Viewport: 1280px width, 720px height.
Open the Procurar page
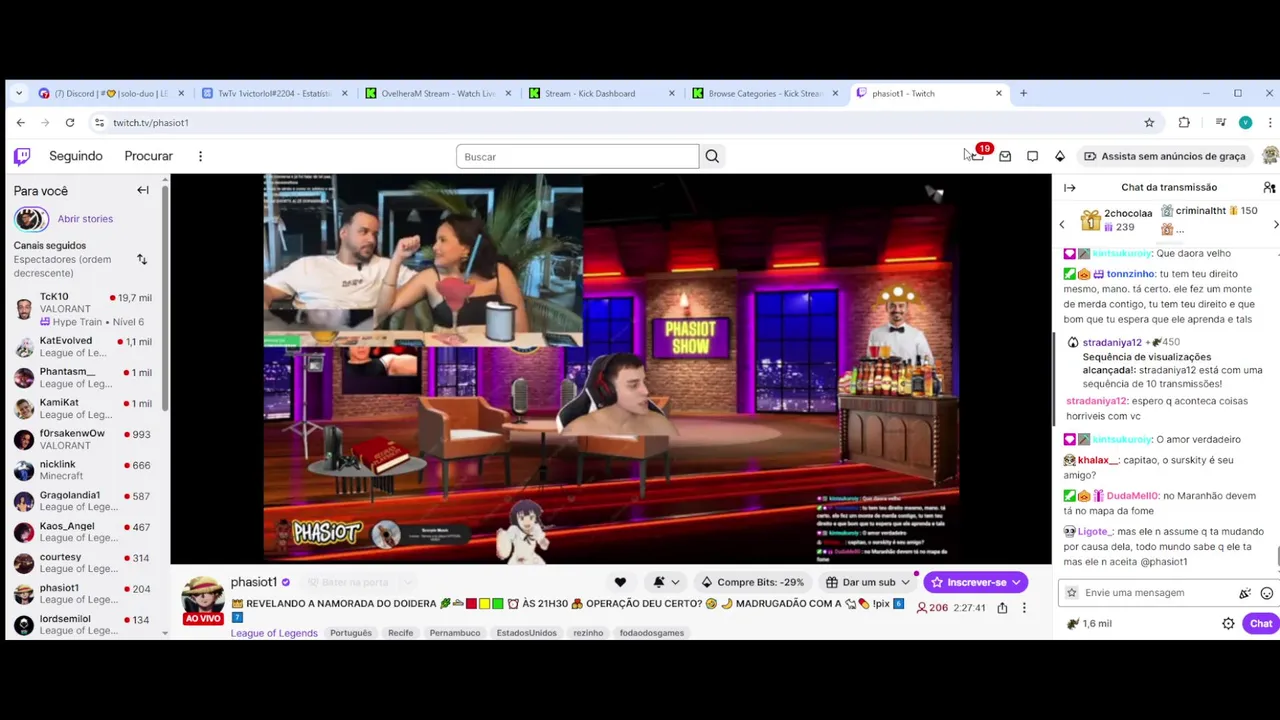[148, 156]
